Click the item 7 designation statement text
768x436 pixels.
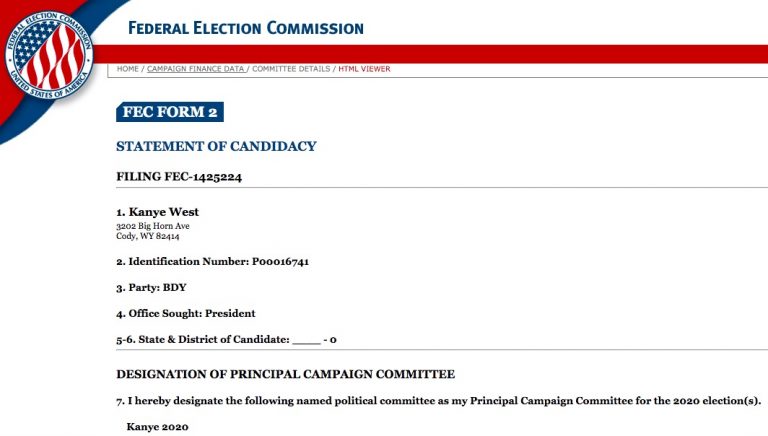(439, 401)
